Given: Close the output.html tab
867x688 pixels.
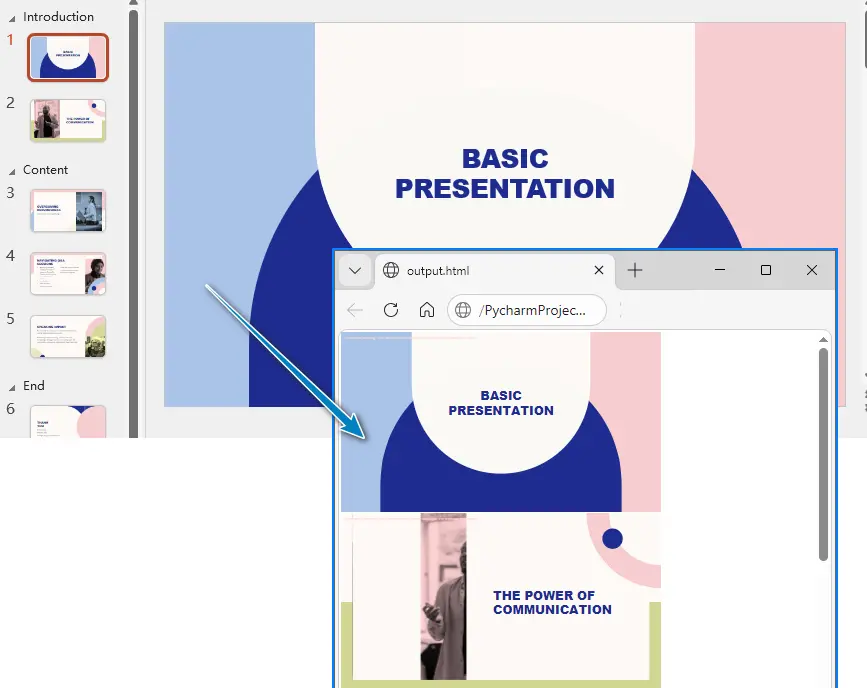Looking at the screenshot, I should pos(599,270).
